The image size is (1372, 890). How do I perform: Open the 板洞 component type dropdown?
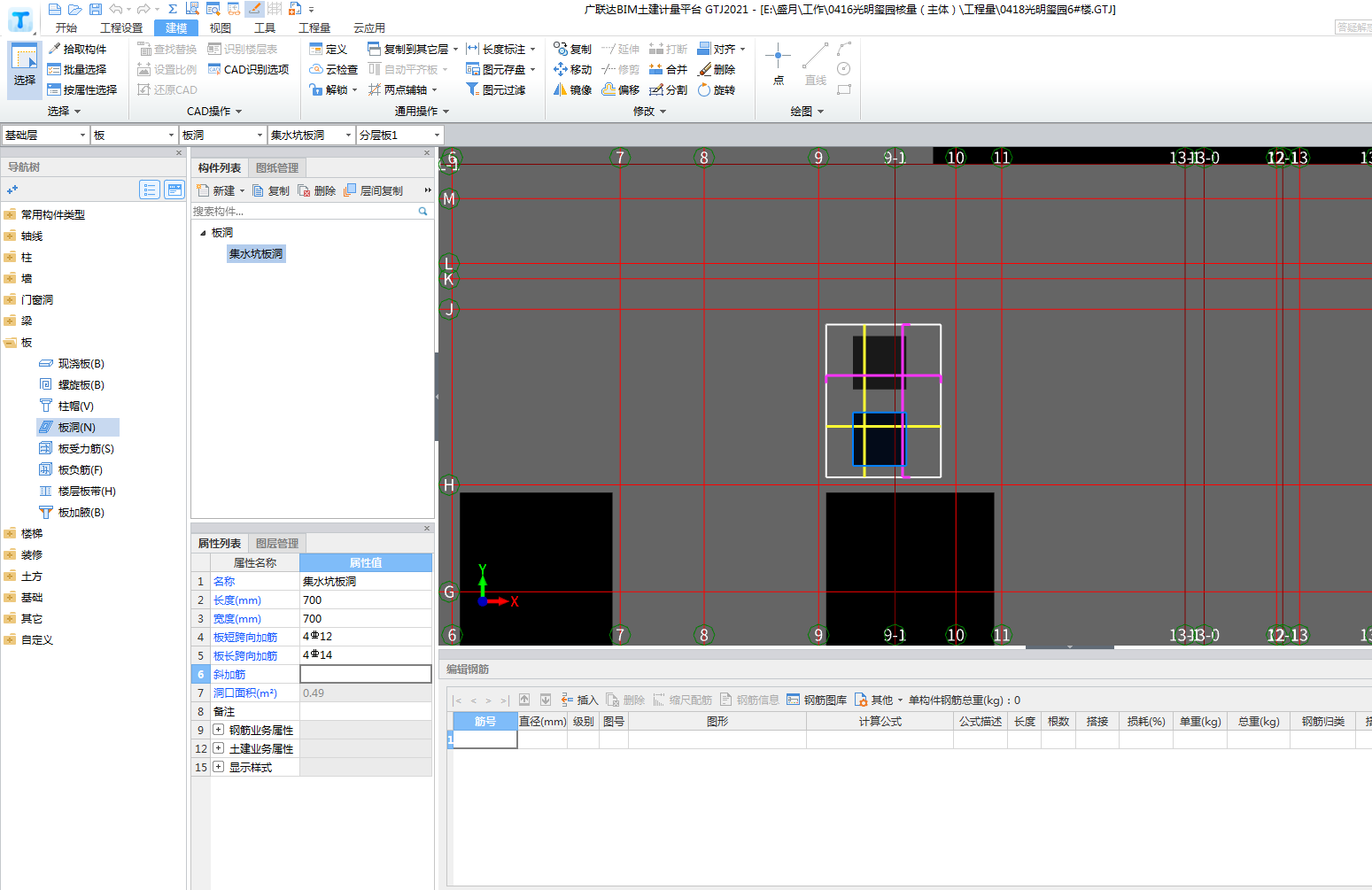[223, 135]
